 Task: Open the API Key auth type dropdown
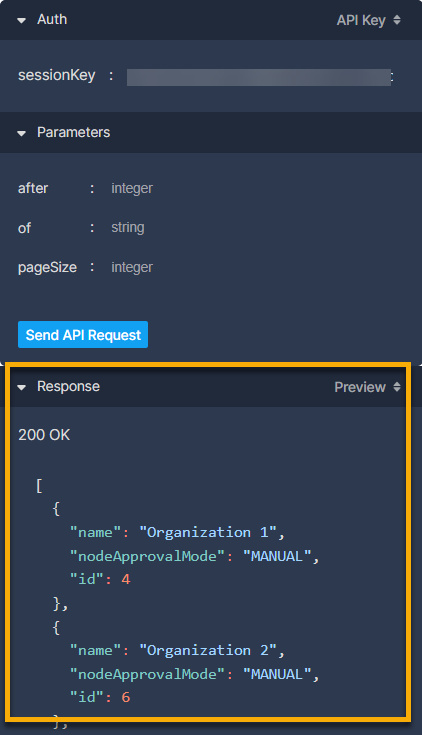tap(369, 20)
